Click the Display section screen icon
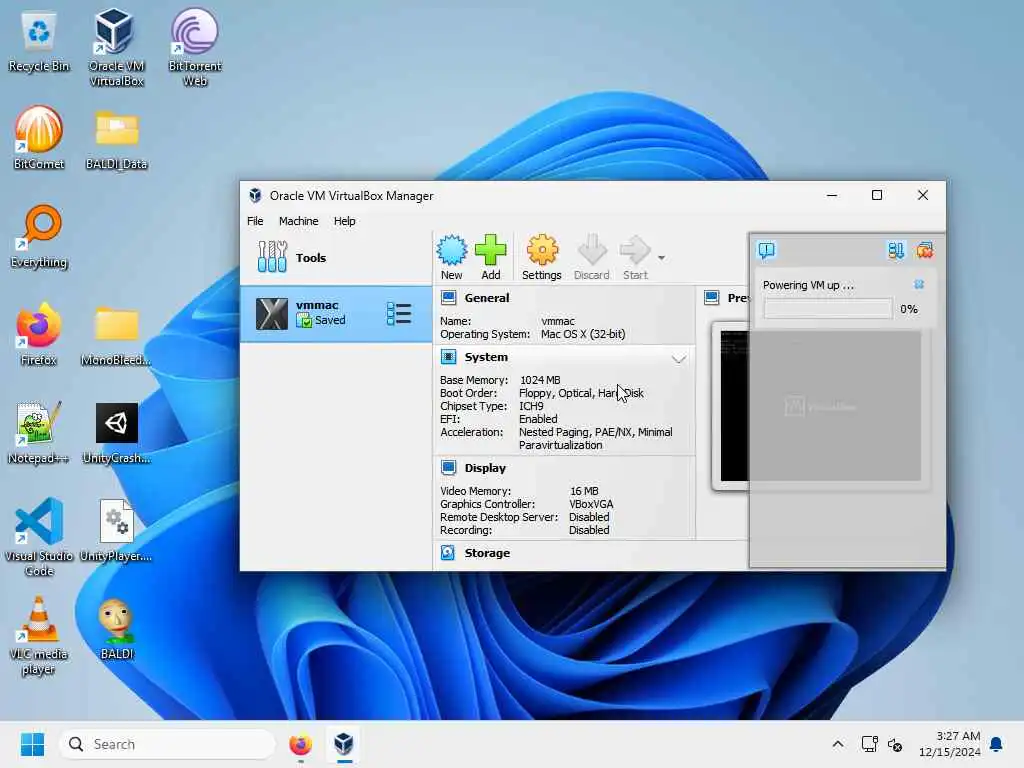Viewport: 1024px width, 768px height. [x=449, y=468]
